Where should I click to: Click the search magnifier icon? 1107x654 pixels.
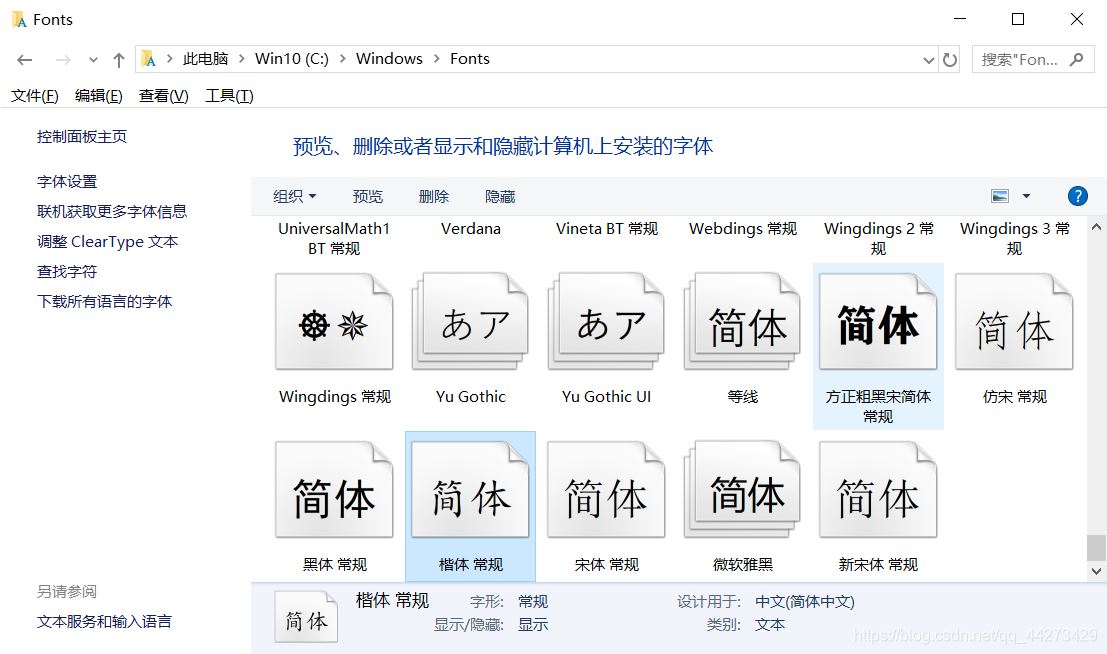click(x=1077, y=59)
